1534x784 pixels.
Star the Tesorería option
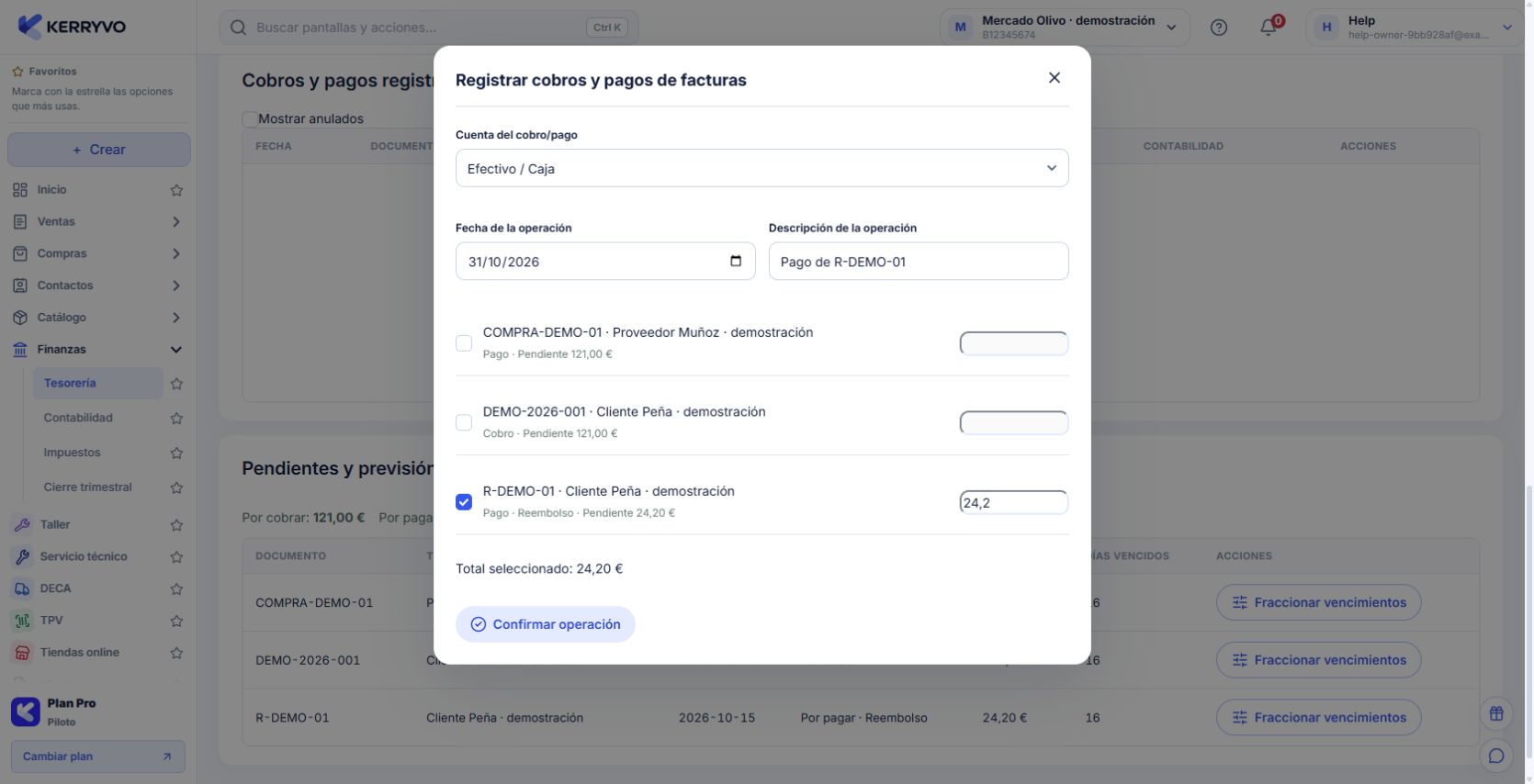176,384
